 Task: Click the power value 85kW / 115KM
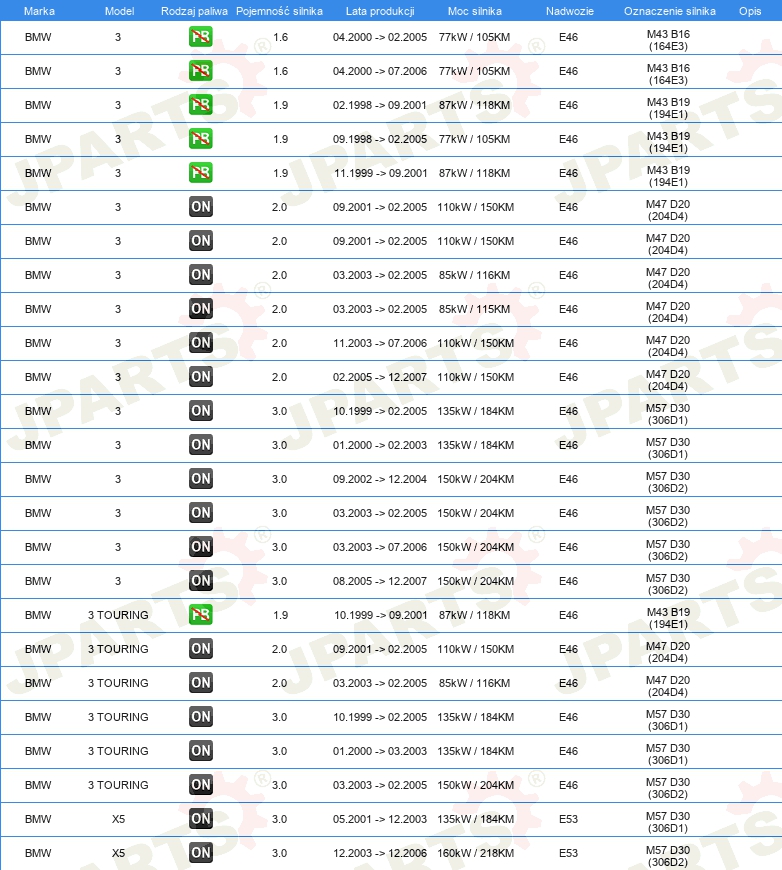pyautogui.click(x=475, y=309)
